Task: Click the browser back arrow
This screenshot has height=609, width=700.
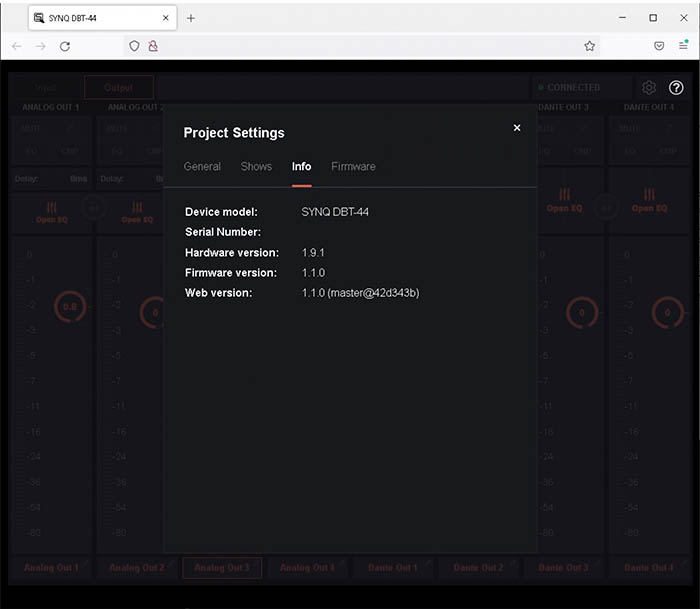Action: (17, 46)
